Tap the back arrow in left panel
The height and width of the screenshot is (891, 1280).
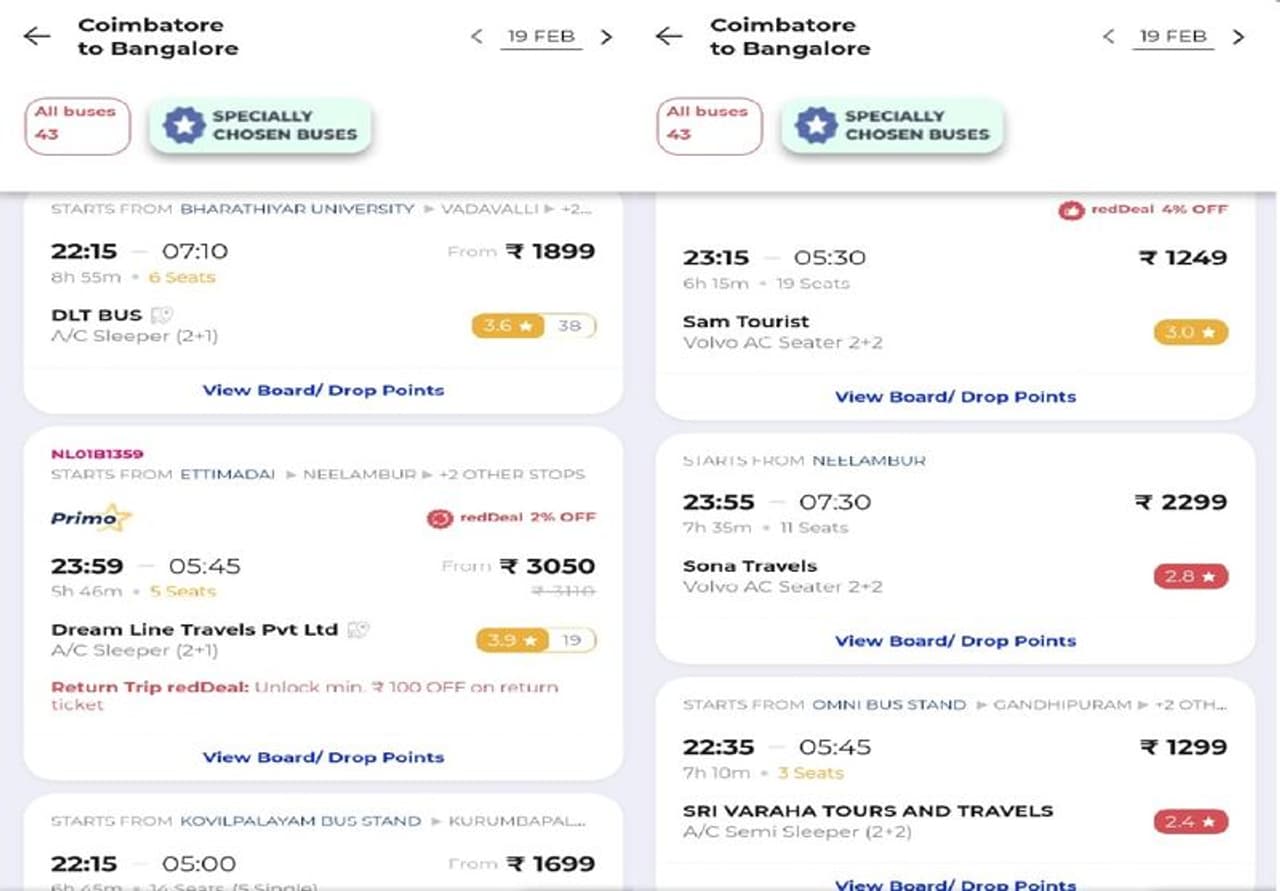37,37
